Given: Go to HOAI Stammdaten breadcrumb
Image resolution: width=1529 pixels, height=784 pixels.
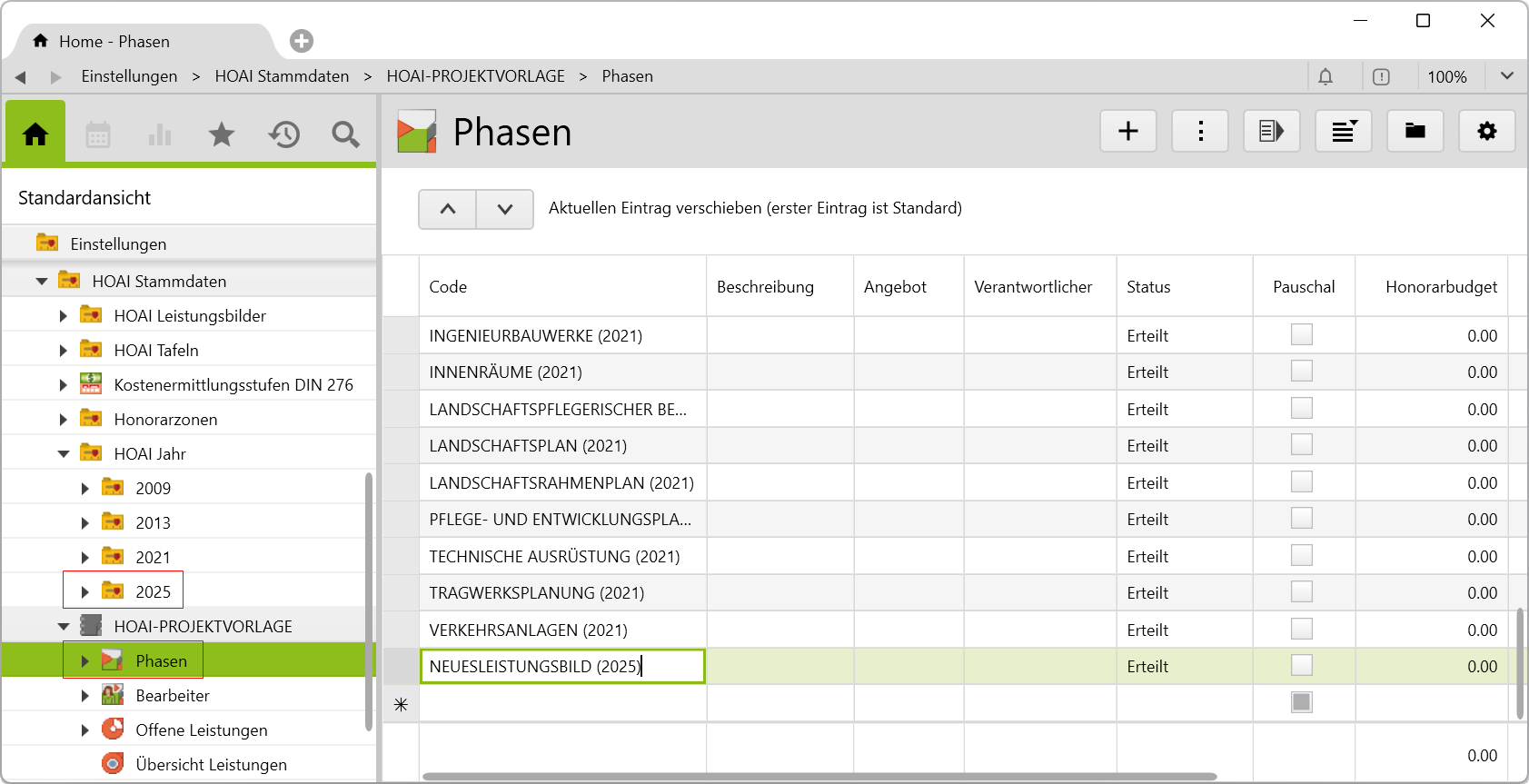Looking at the screenshot, I should 282,76.
